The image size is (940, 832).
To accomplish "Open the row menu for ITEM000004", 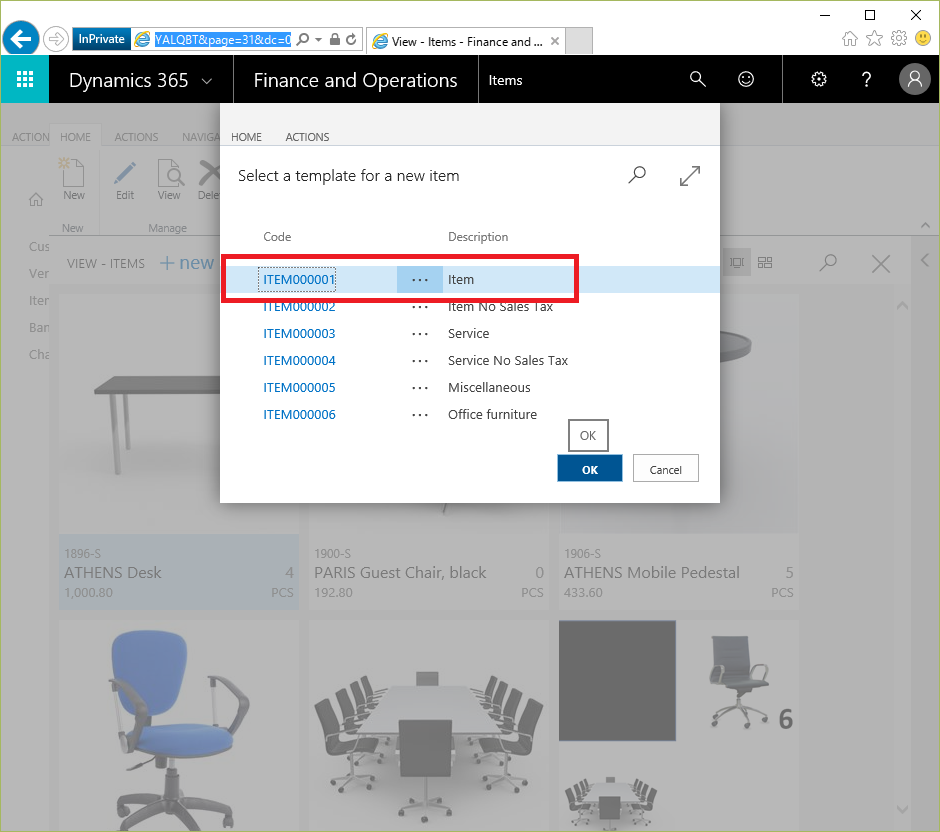I will 420,361.
